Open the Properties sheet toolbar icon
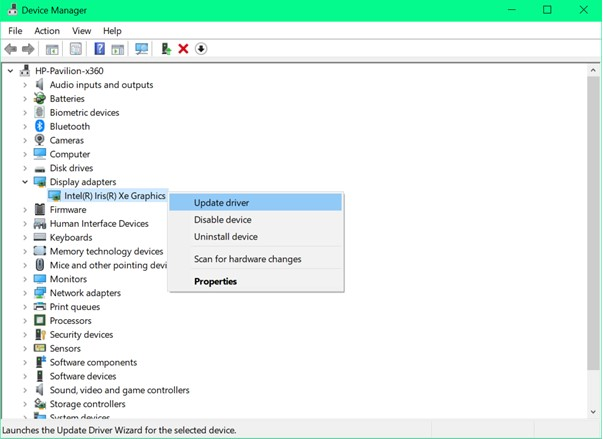603x439 pixels. (76, 49)
